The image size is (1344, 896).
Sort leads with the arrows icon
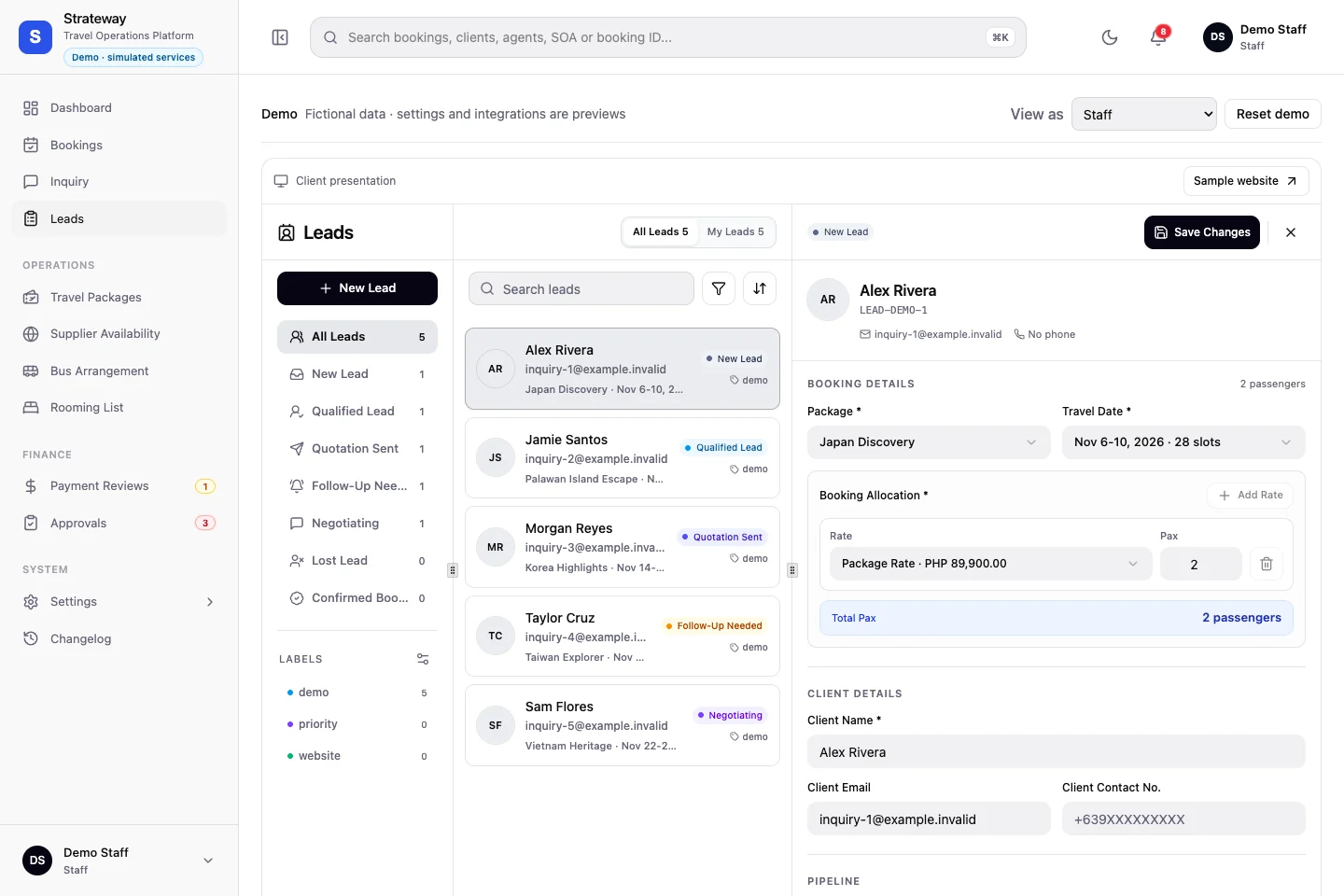(760, 288)
